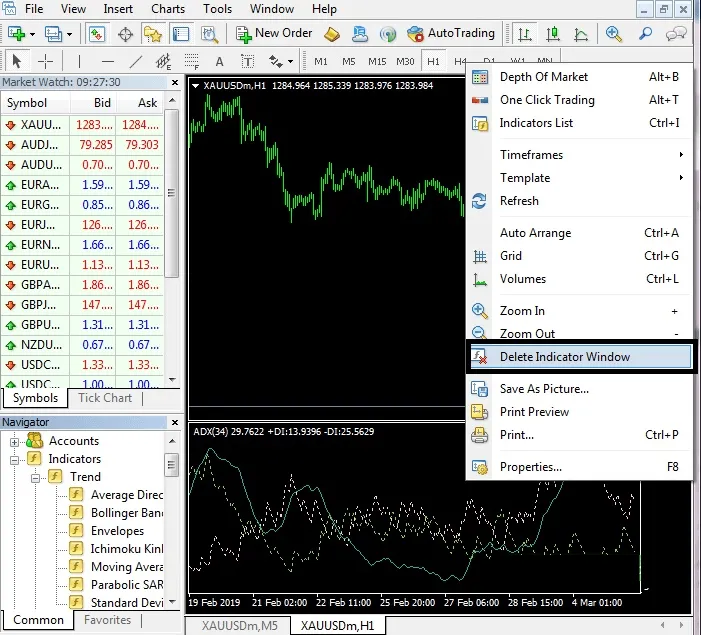Switch to M5 timeframe
This screenshot has height=635, width=701.
349,62
